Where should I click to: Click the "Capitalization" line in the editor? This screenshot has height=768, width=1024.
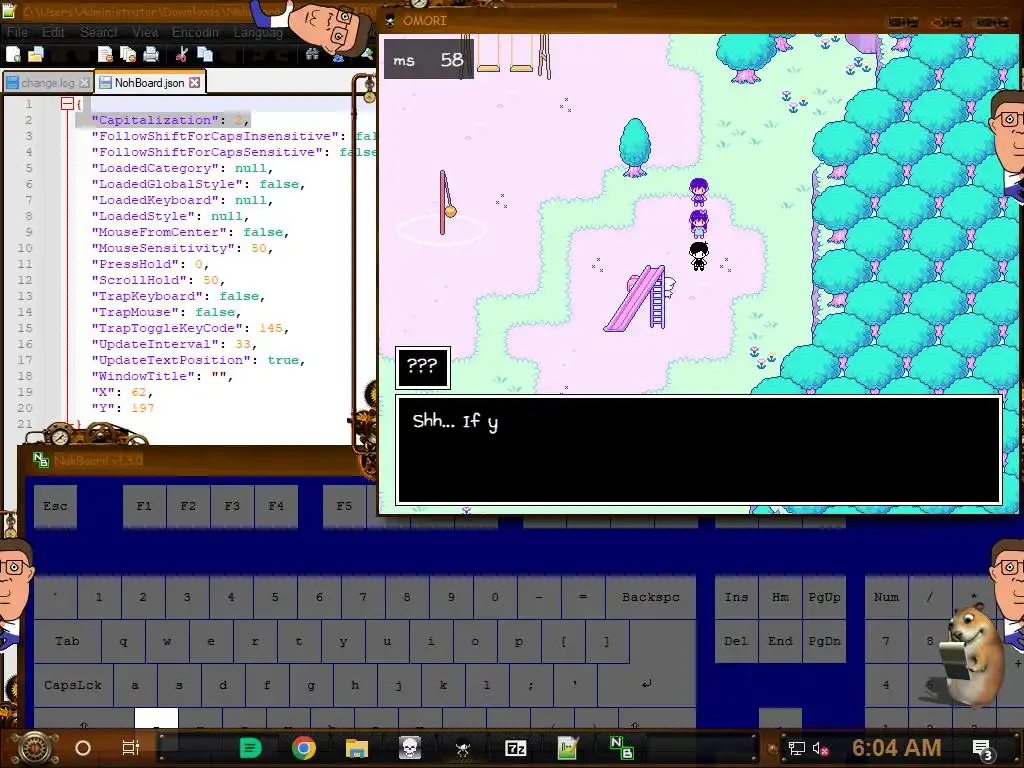pos(170,120)
